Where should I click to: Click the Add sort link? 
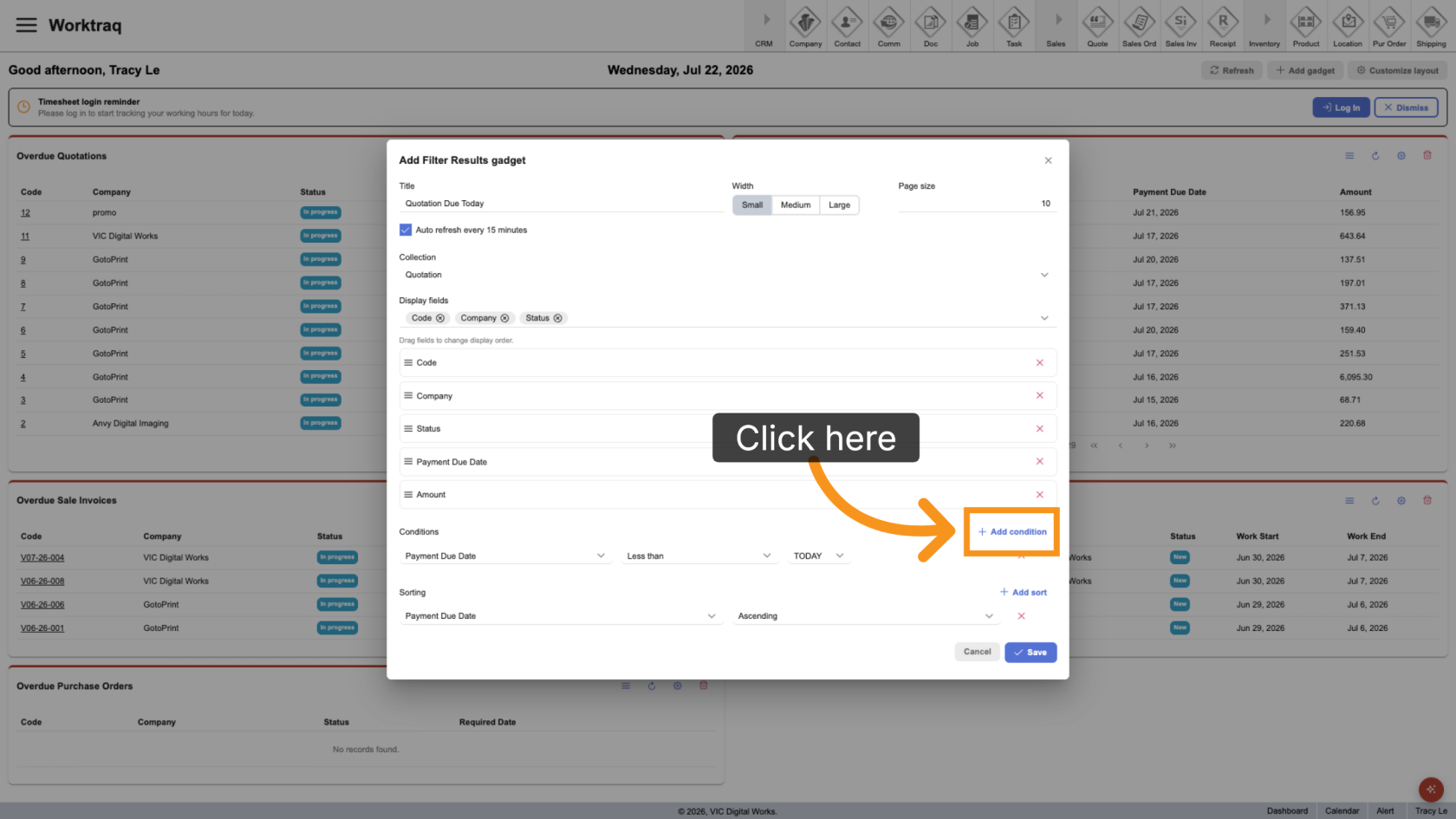[x=1023, y=593]
